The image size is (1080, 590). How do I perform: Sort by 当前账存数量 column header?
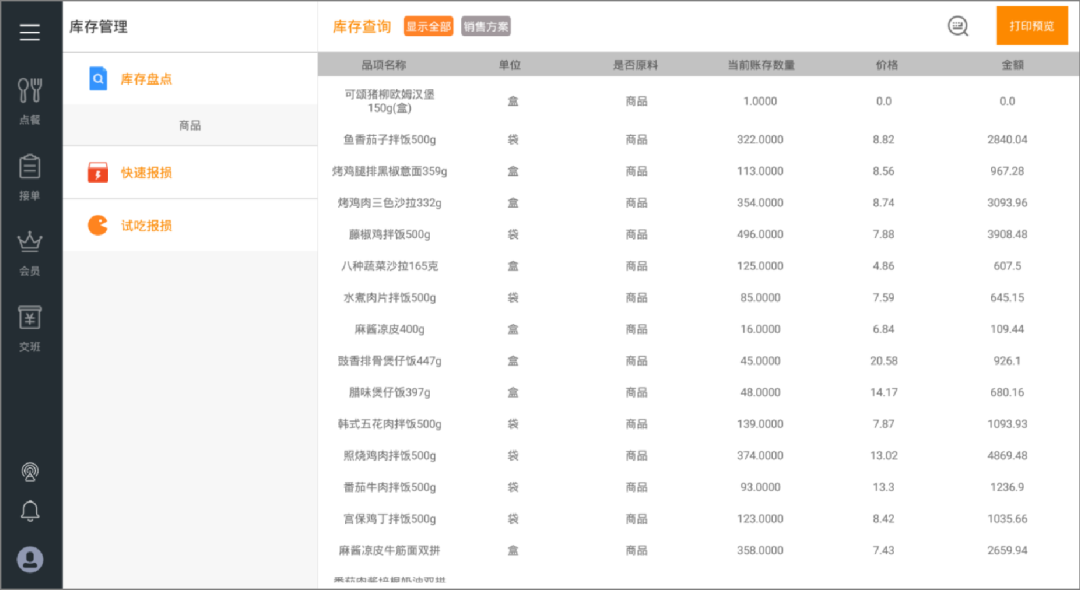tap(761, 65)
